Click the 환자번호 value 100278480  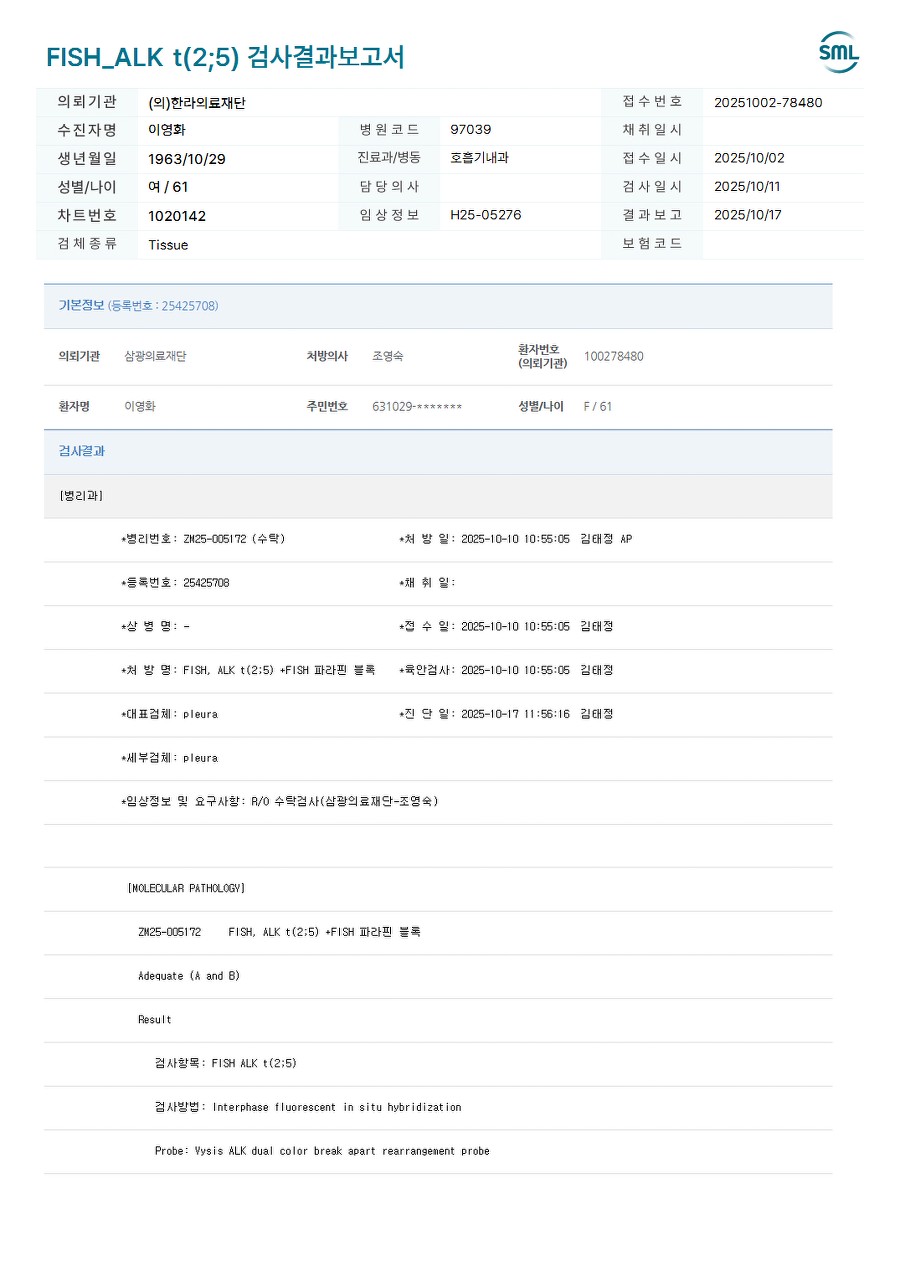pos(614,356)
